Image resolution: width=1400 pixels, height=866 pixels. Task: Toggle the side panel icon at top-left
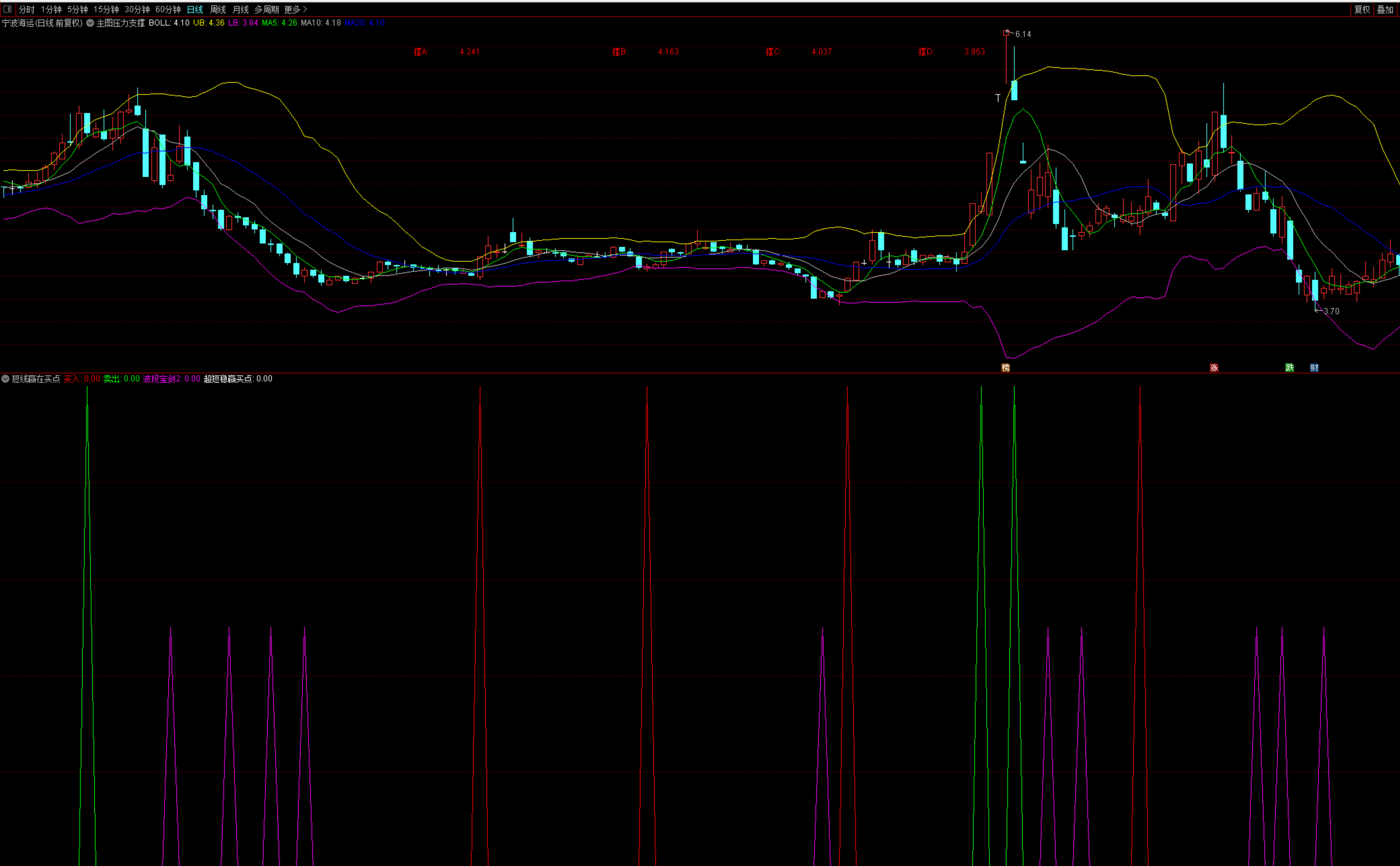(8, 9)
